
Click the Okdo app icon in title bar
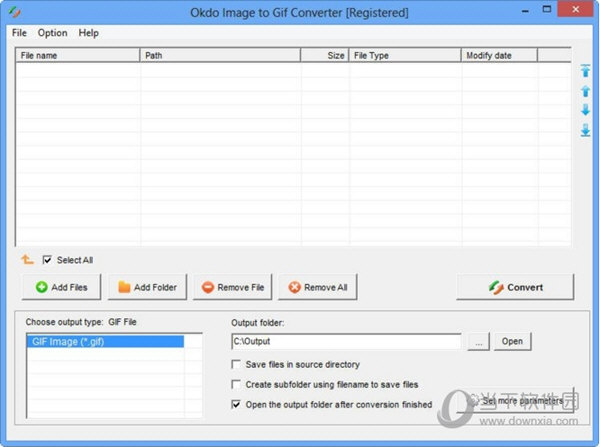tap(15, 12)
